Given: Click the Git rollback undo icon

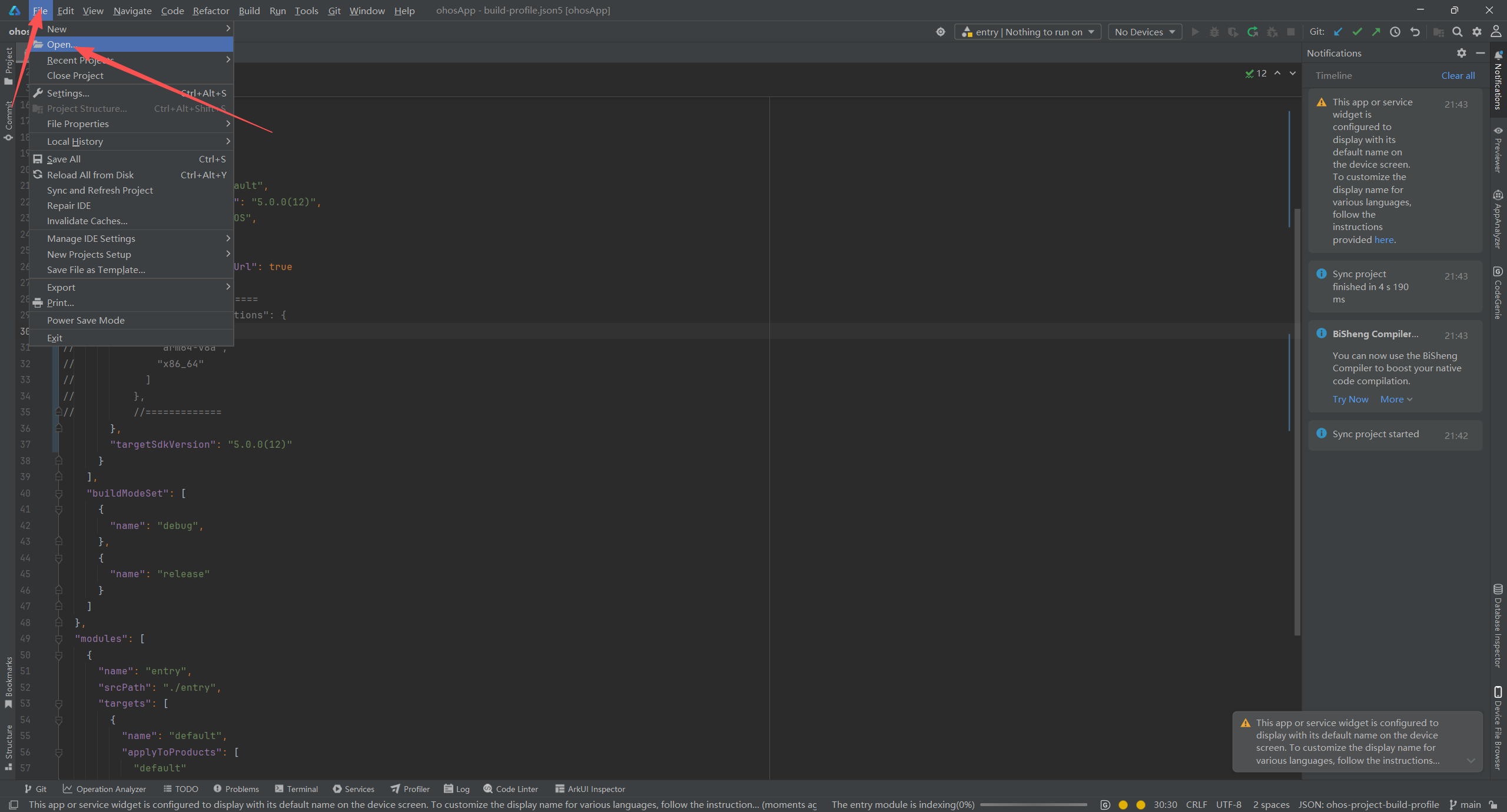Looking at the screenshot, I should point(1415,32).
